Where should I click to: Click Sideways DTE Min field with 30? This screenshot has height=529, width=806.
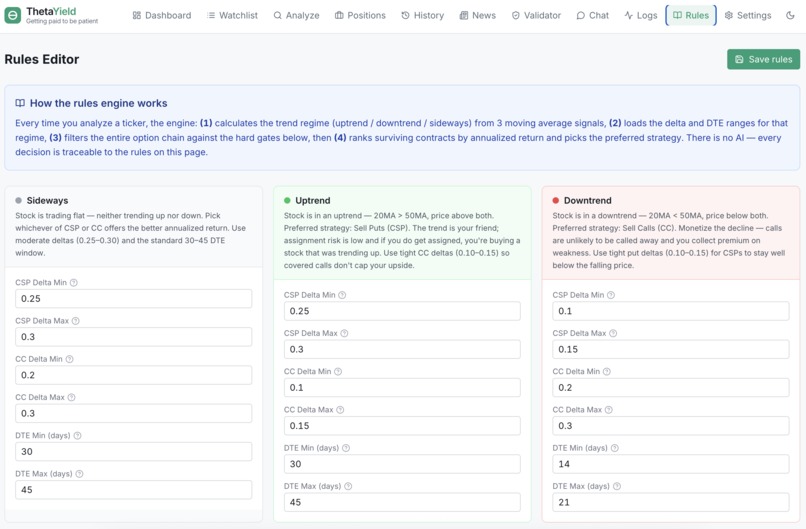(134, 451)
